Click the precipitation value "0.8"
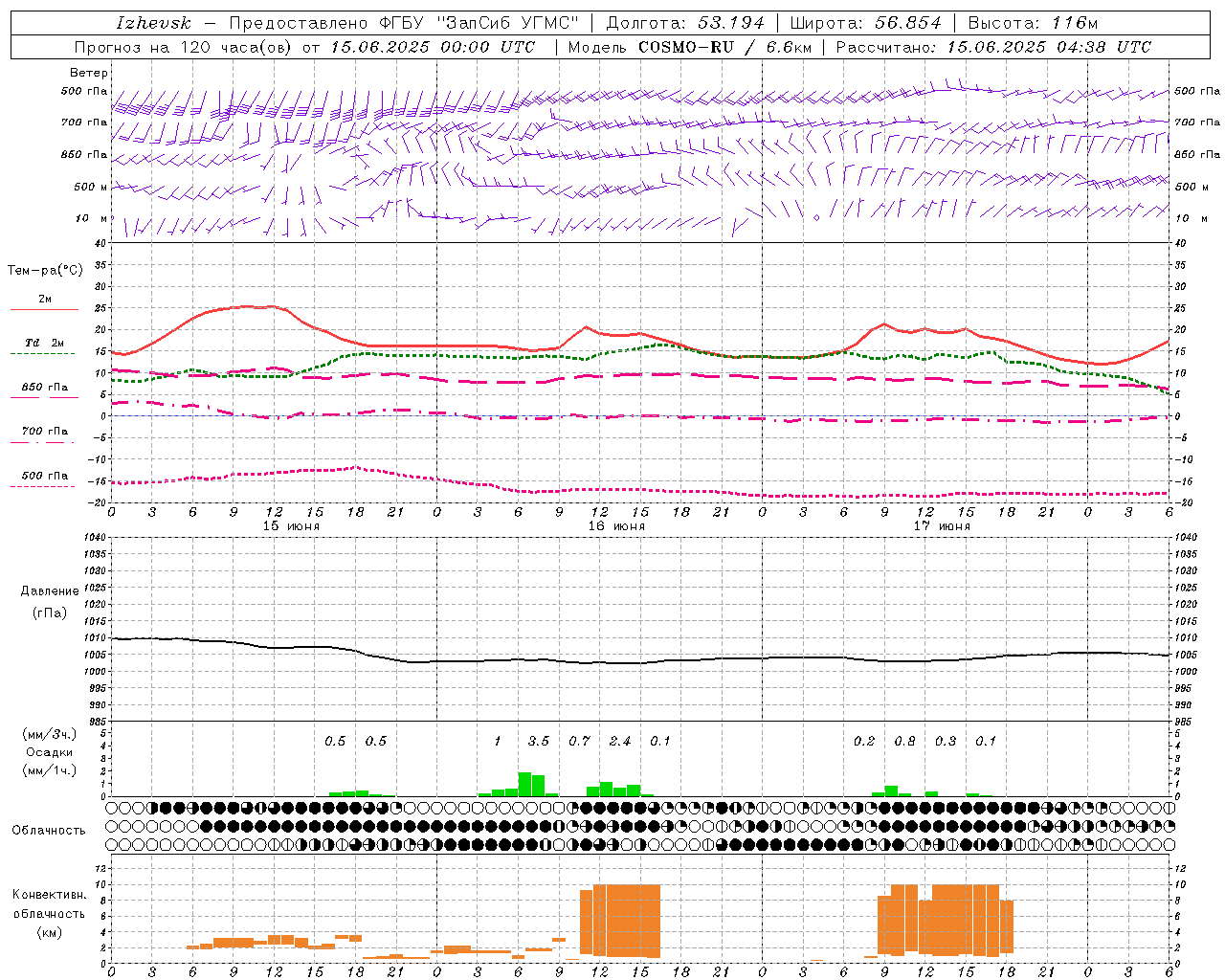1225x980 pixels. (x=904, y=742)
